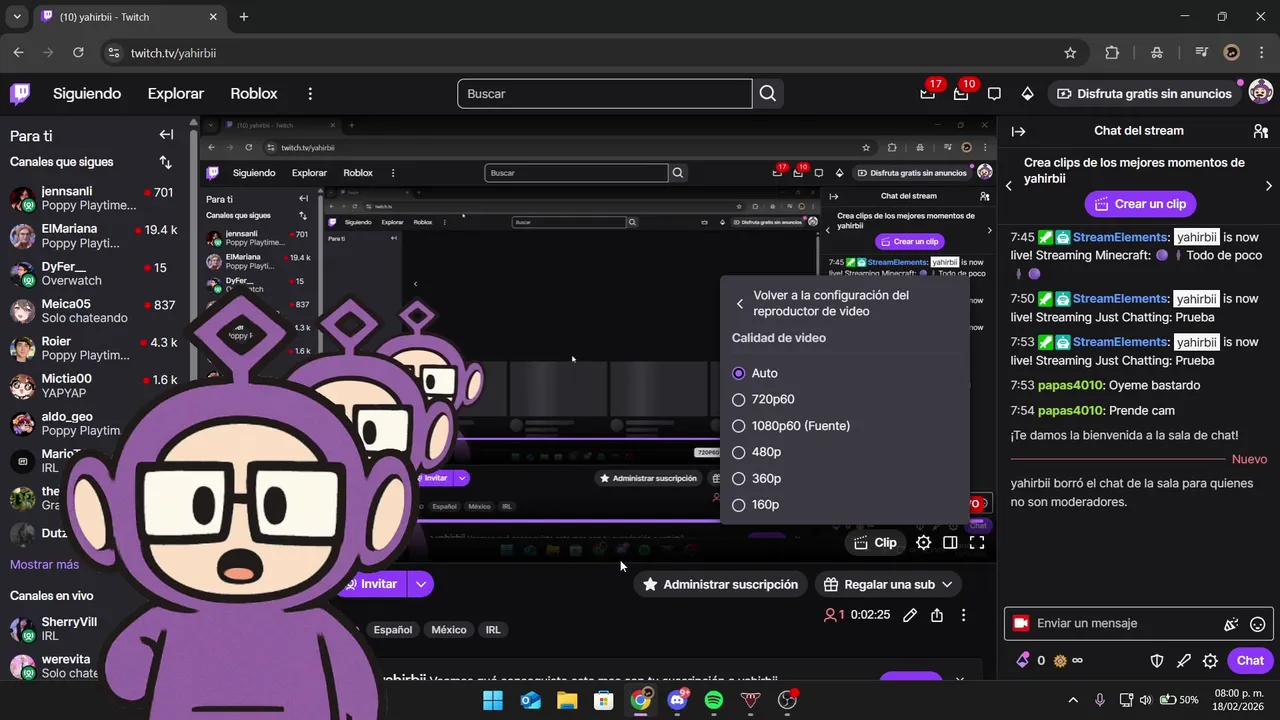
Task: Edit stream info with the pencil icon
Action: (x=909, y=615)
